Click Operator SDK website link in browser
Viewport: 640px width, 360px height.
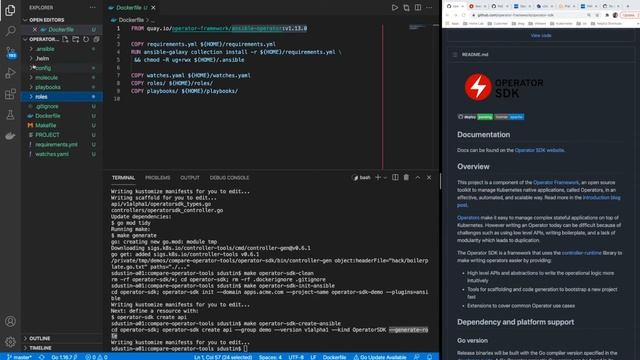coord(539,150)
